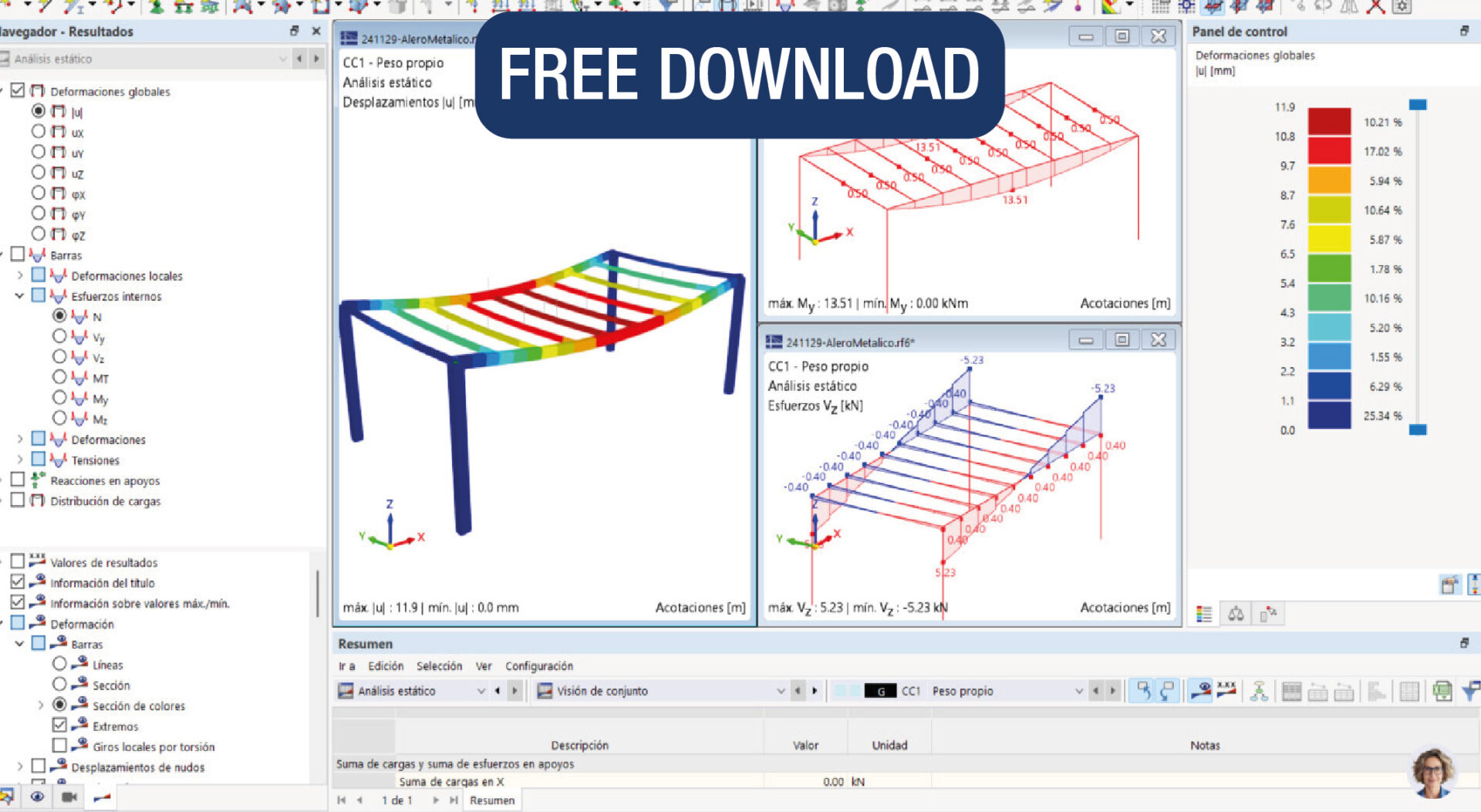
Task: Go to last page in Resumen table
Action: (454, 800)
